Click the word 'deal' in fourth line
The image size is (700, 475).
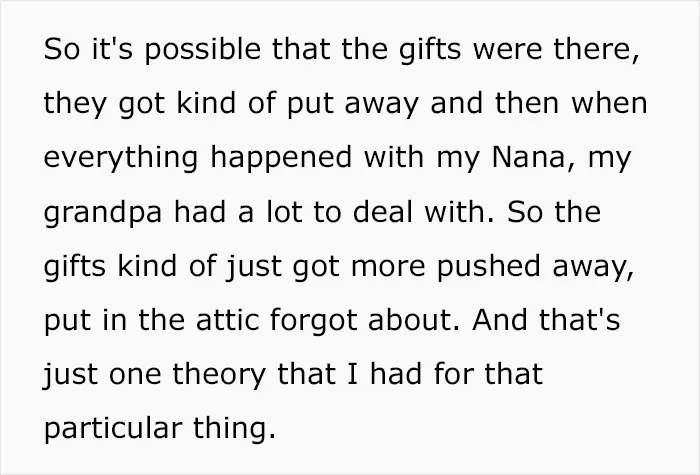[x=383, y=211]
